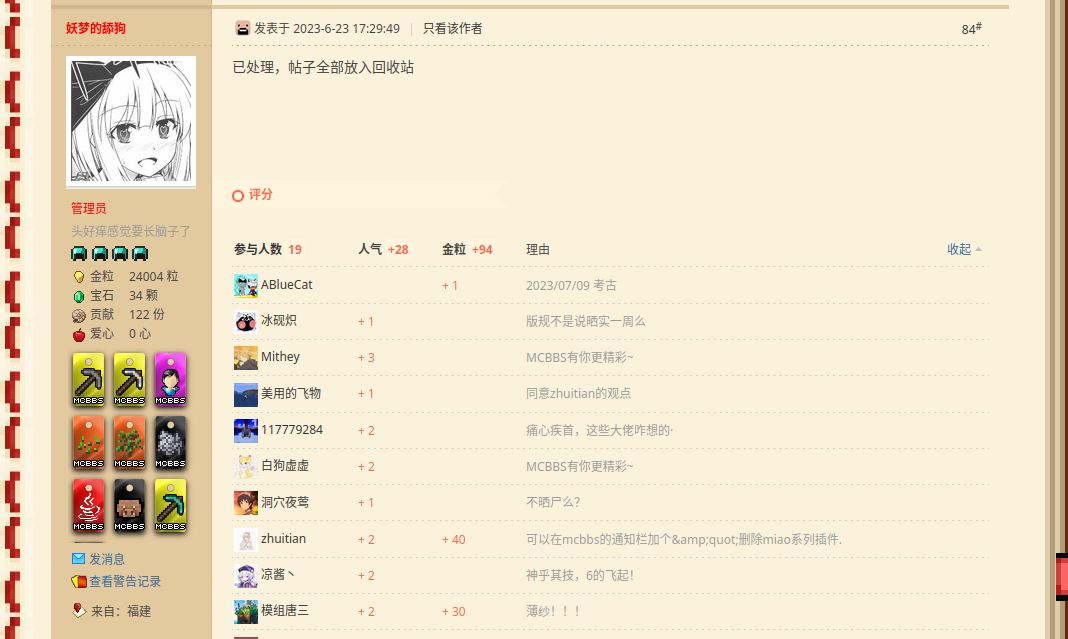Image resolution: width=1068 pixels, height=639 pixels.
Task: Click the magenta player-portrait MCBBS medal
Action: (x=170, y=379)
